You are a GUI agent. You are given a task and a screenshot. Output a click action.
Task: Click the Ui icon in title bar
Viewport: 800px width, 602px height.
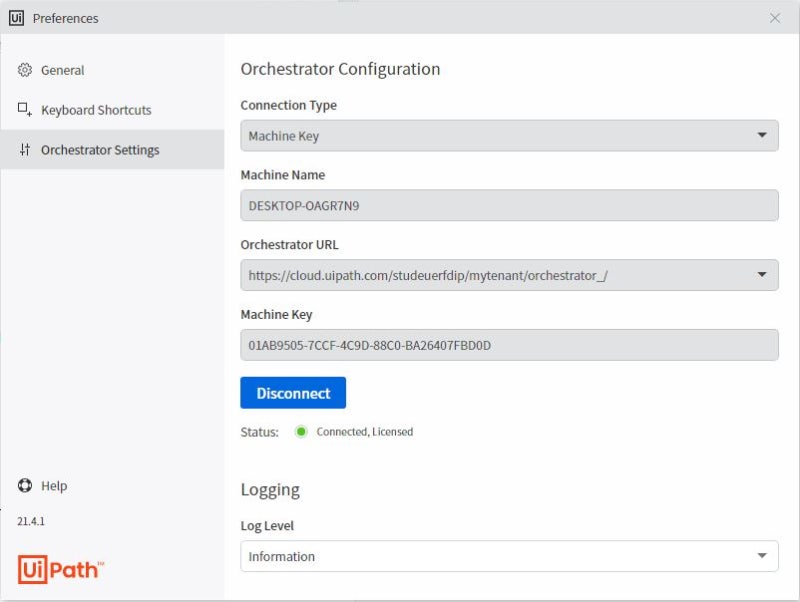[x=16, y=18]
